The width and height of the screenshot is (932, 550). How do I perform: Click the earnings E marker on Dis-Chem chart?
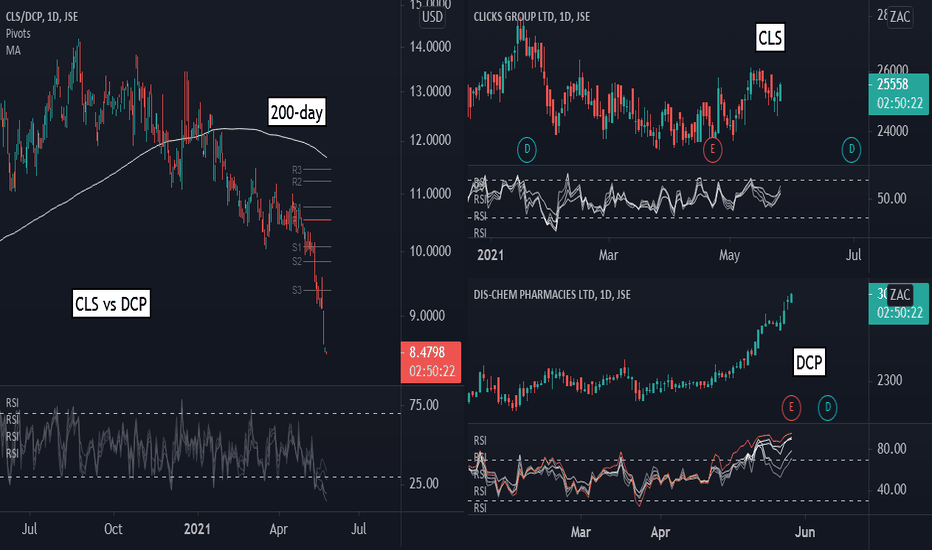click(x=791, y=407)
